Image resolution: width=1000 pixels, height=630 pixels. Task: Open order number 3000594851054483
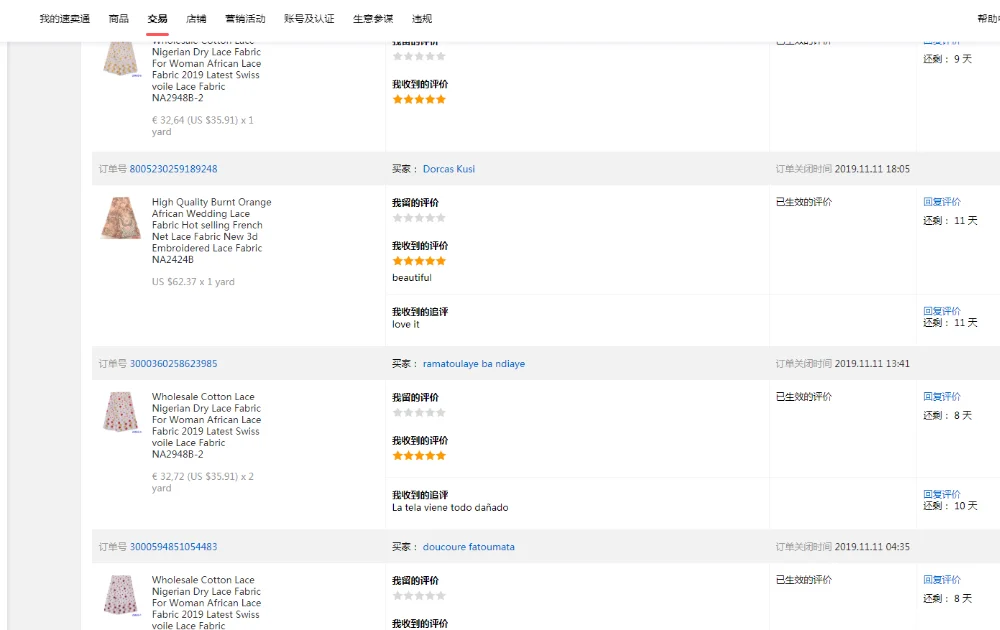(x=173, y=546)
